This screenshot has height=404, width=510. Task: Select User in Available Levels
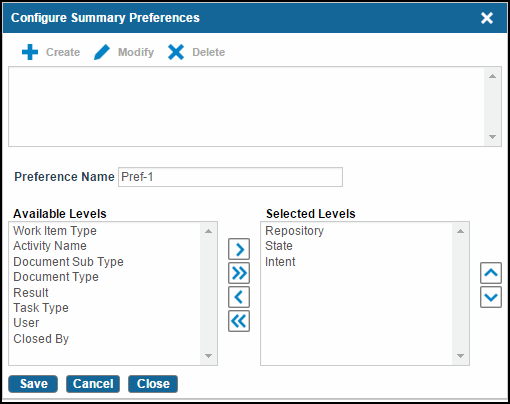pyautogui.click(x=26, y=323)
